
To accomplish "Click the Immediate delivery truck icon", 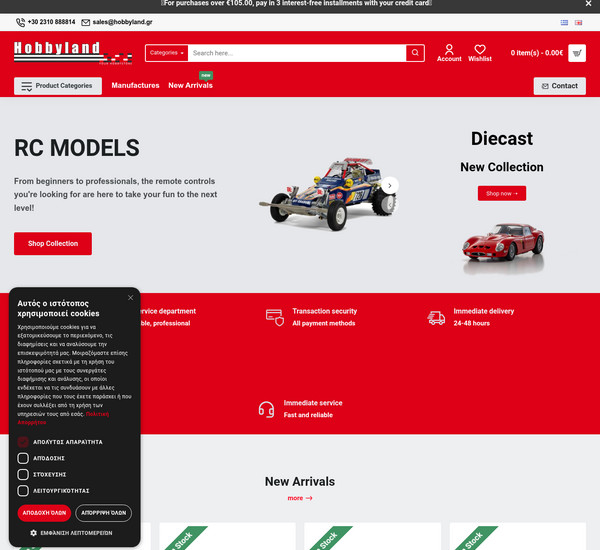I will 436,317.
